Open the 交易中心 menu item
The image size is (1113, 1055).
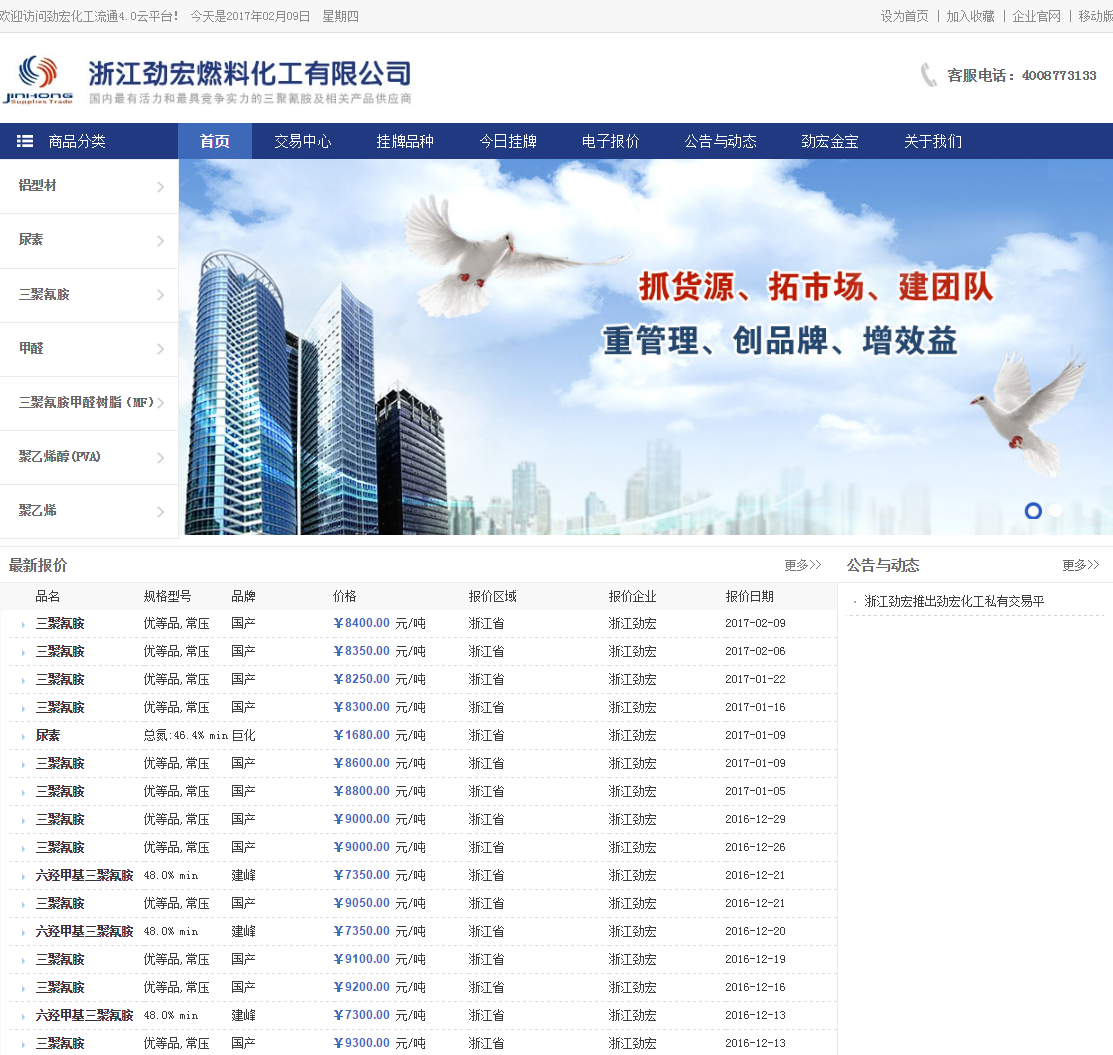[x=302, y=141]
